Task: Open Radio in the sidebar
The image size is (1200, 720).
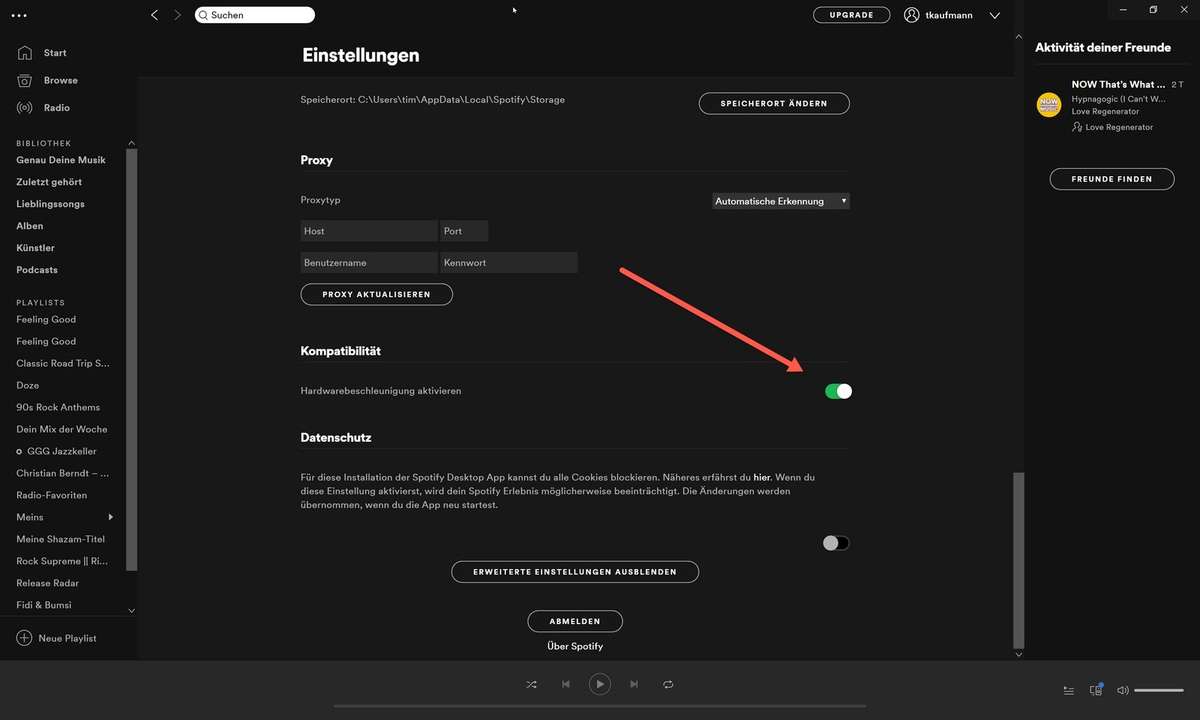Action: tap(57, 107)
